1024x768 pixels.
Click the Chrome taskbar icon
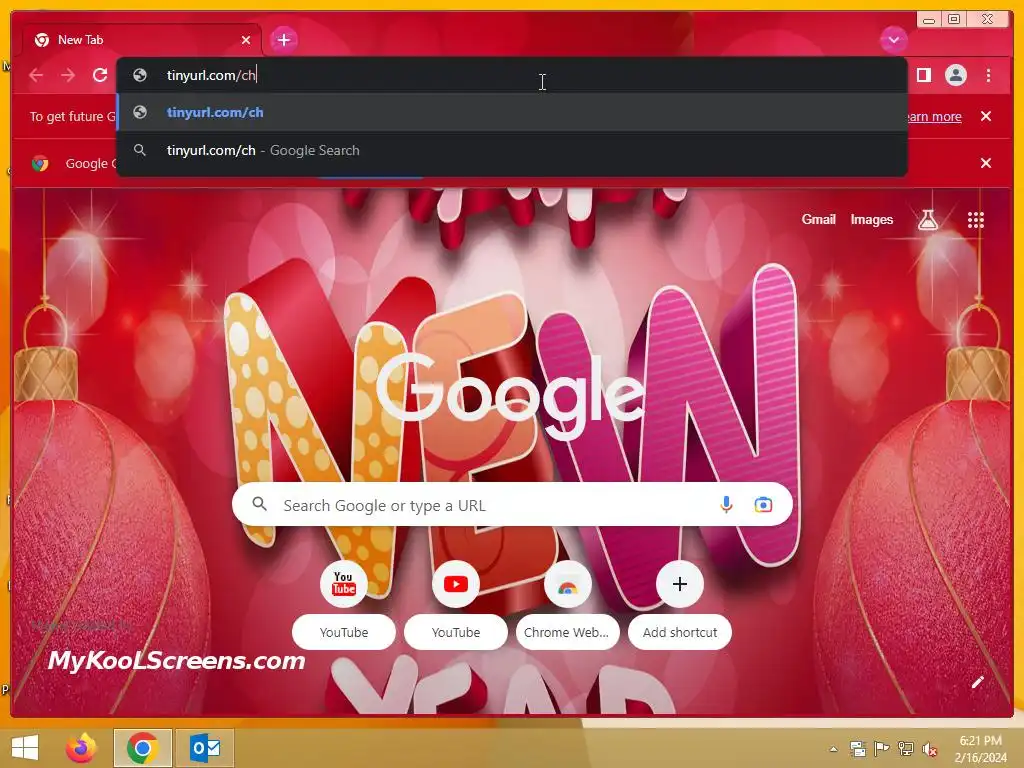coord(142,748)
